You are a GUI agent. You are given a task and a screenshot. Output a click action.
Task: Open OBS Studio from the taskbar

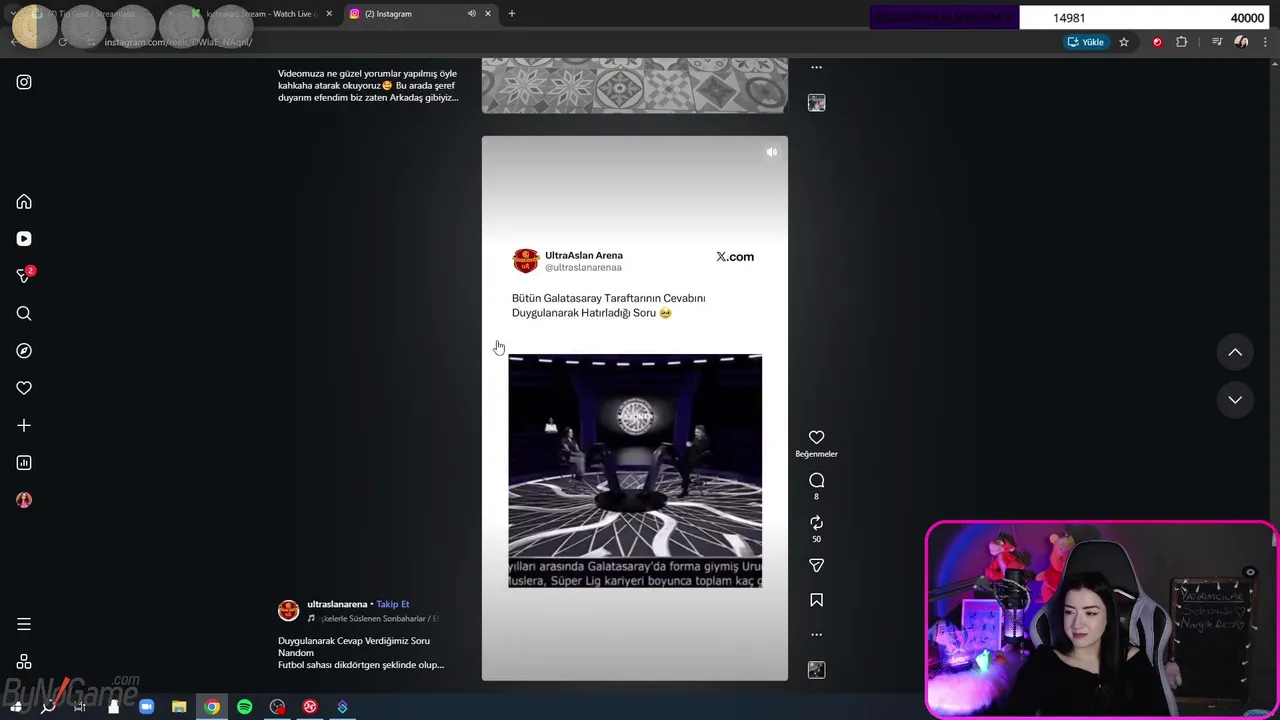(x=277, y=707)
